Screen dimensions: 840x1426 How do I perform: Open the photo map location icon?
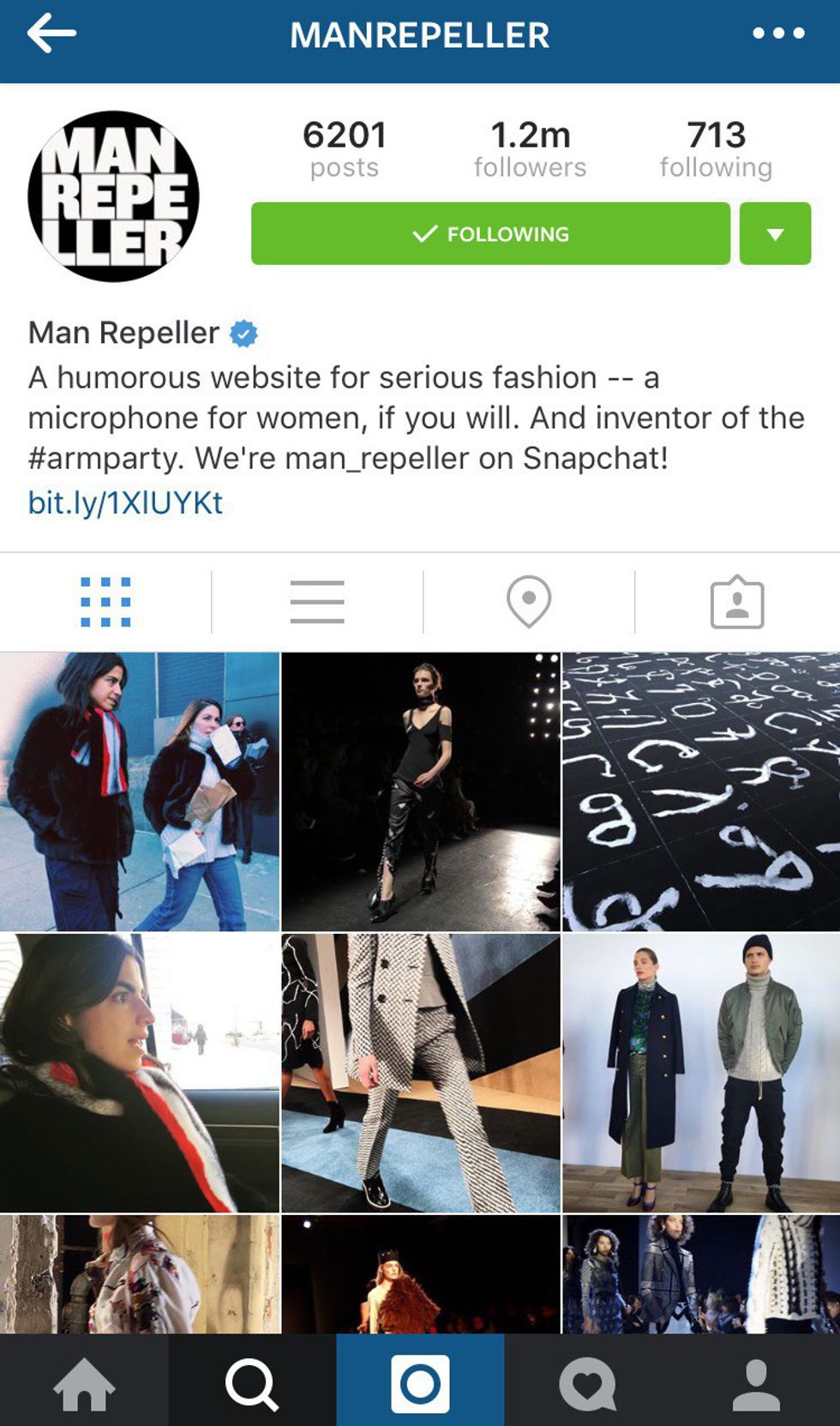[529, 602]
